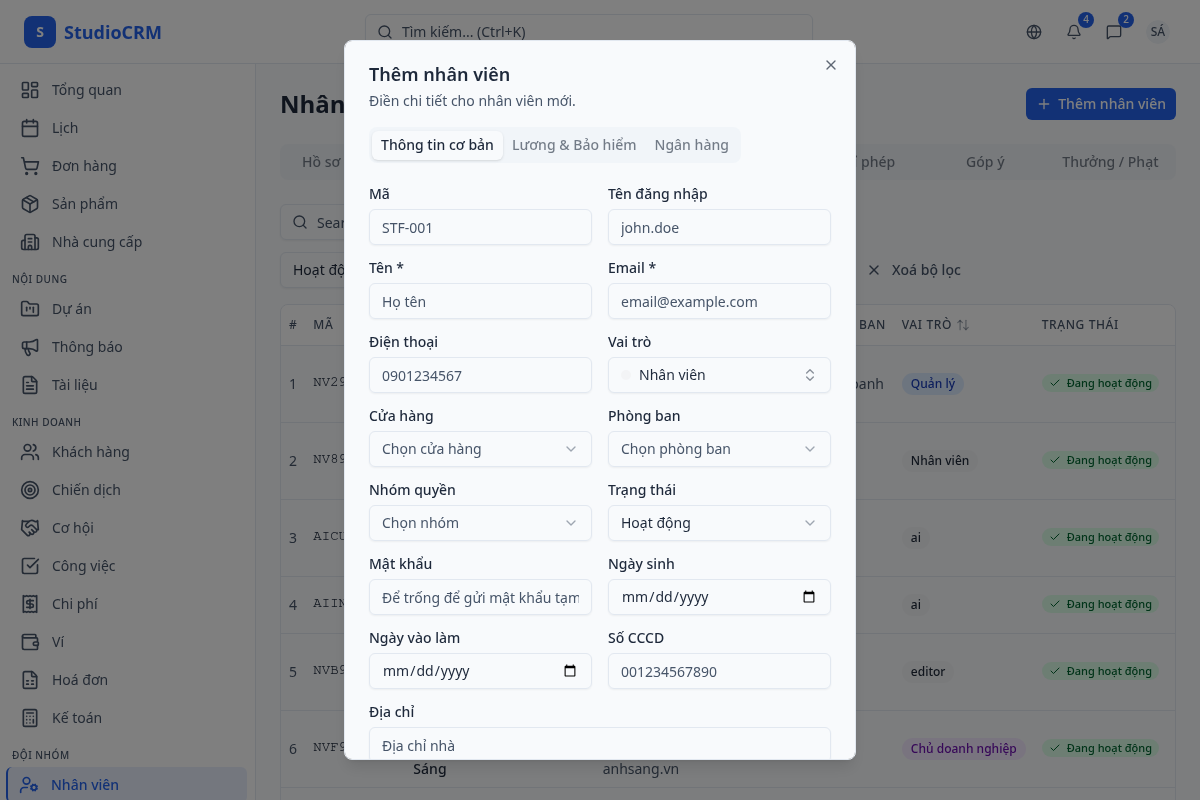Expand the Trạng thái dropdown

(x=719, y=523)
